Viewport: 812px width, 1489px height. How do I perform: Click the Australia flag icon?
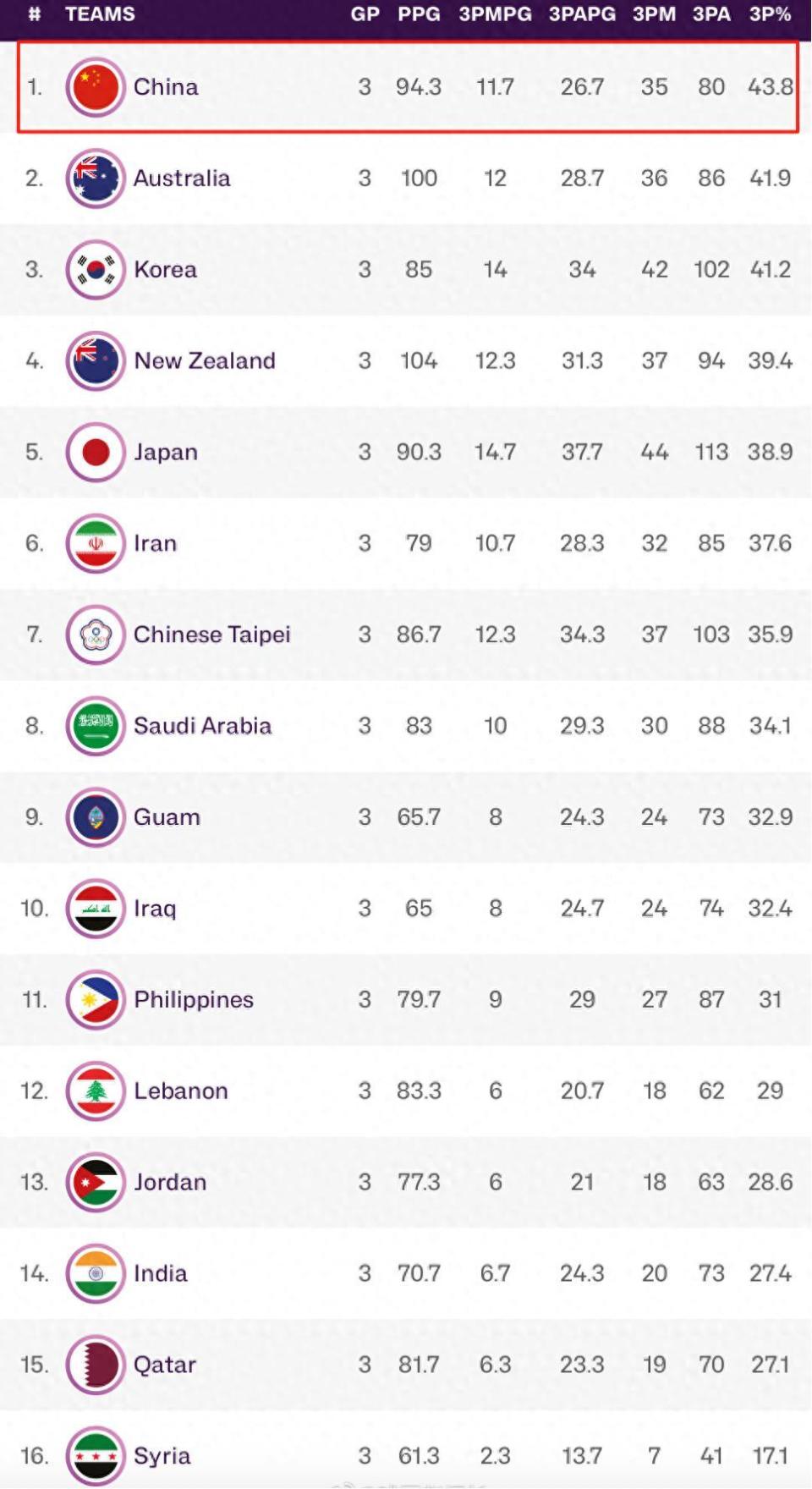[x=96, y=179]
